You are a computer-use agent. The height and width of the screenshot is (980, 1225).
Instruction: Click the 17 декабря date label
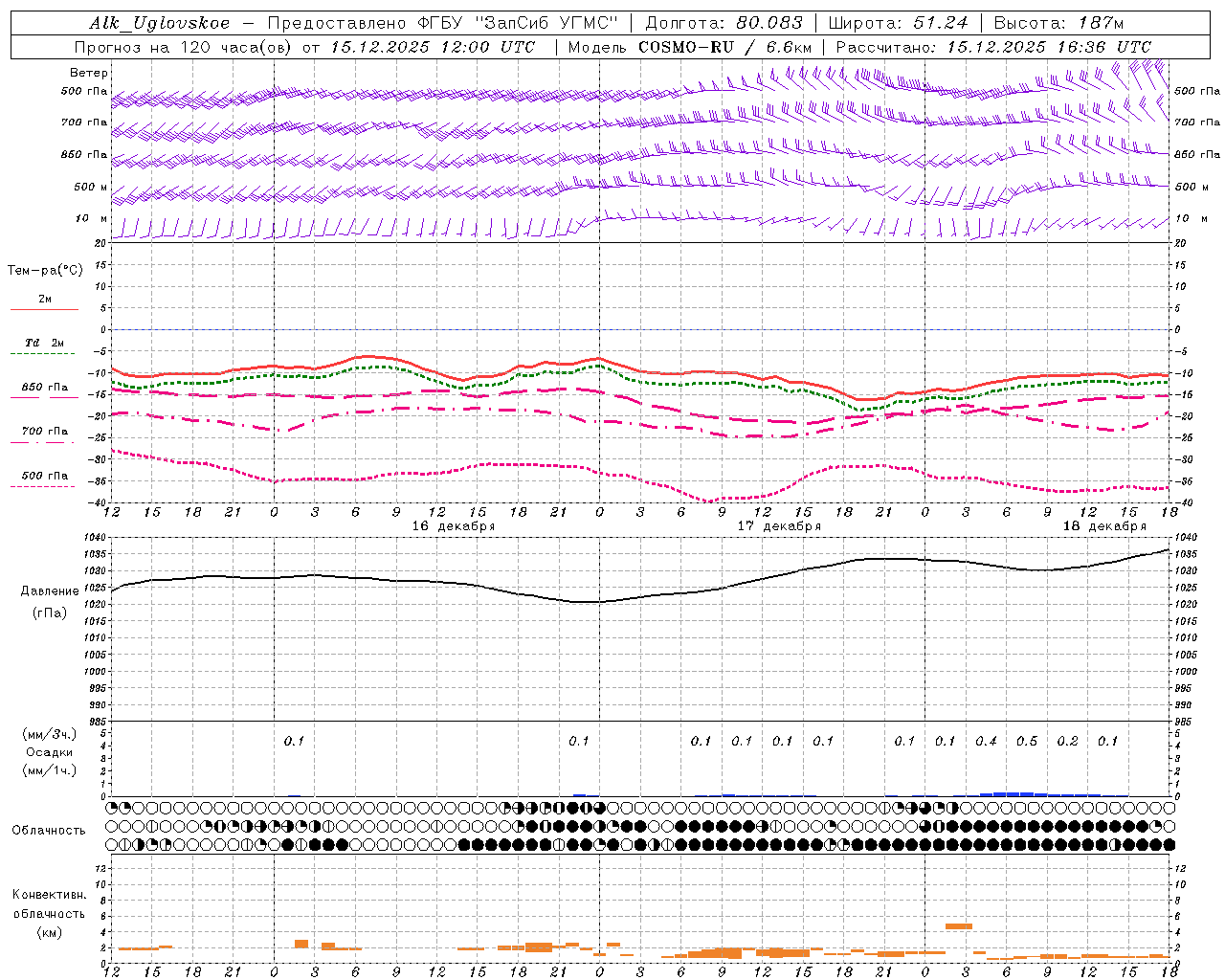[779, 525]
